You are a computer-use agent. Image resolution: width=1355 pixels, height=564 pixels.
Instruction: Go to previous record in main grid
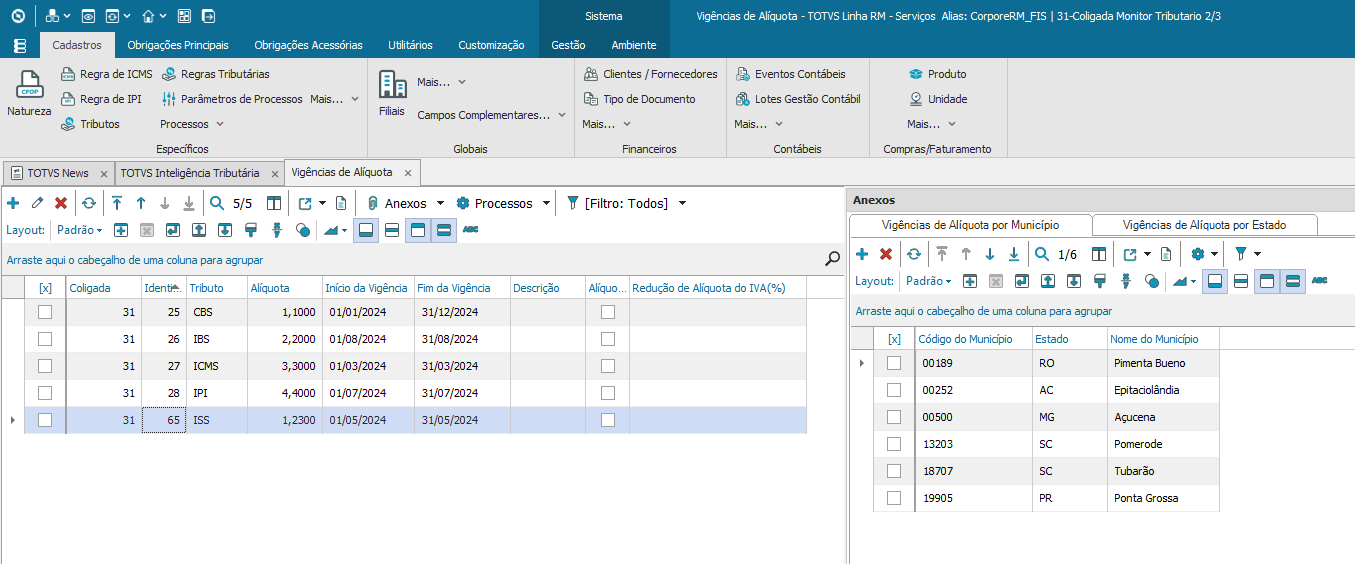(141, 203)
